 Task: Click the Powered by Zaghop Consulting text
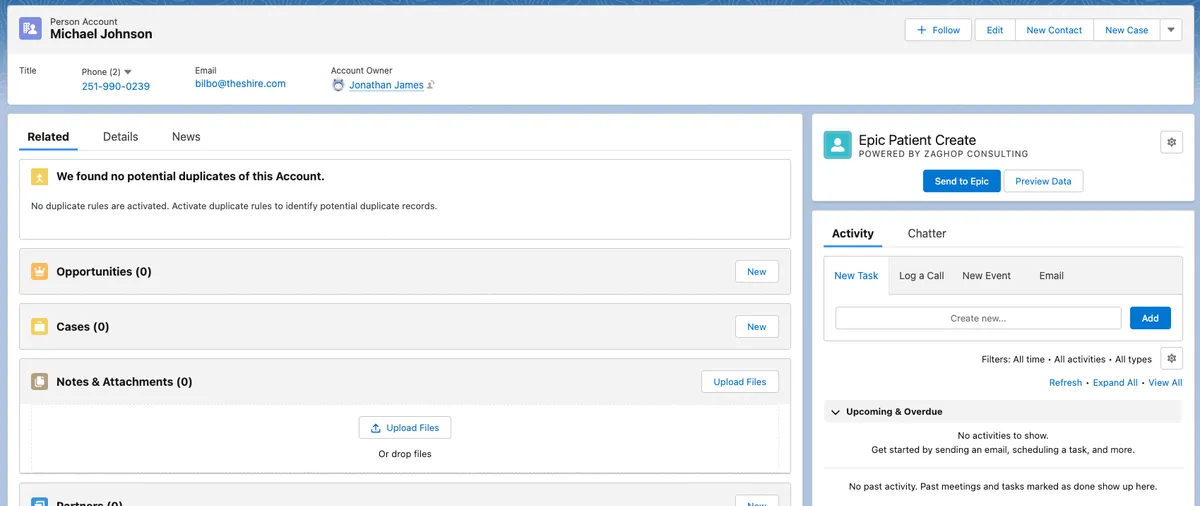(x=943, y=154)
